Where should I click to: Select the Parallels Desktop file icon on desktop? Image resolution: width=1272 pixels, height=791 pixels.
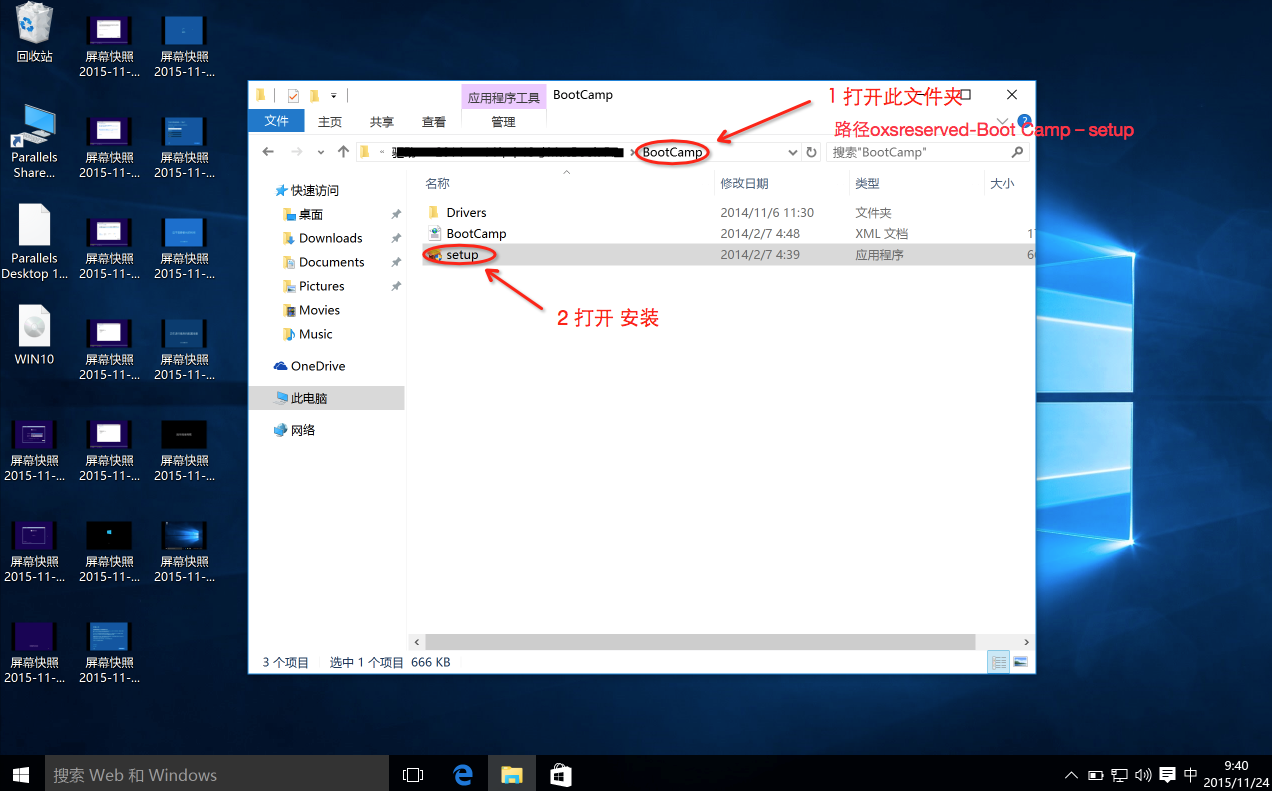34,242
